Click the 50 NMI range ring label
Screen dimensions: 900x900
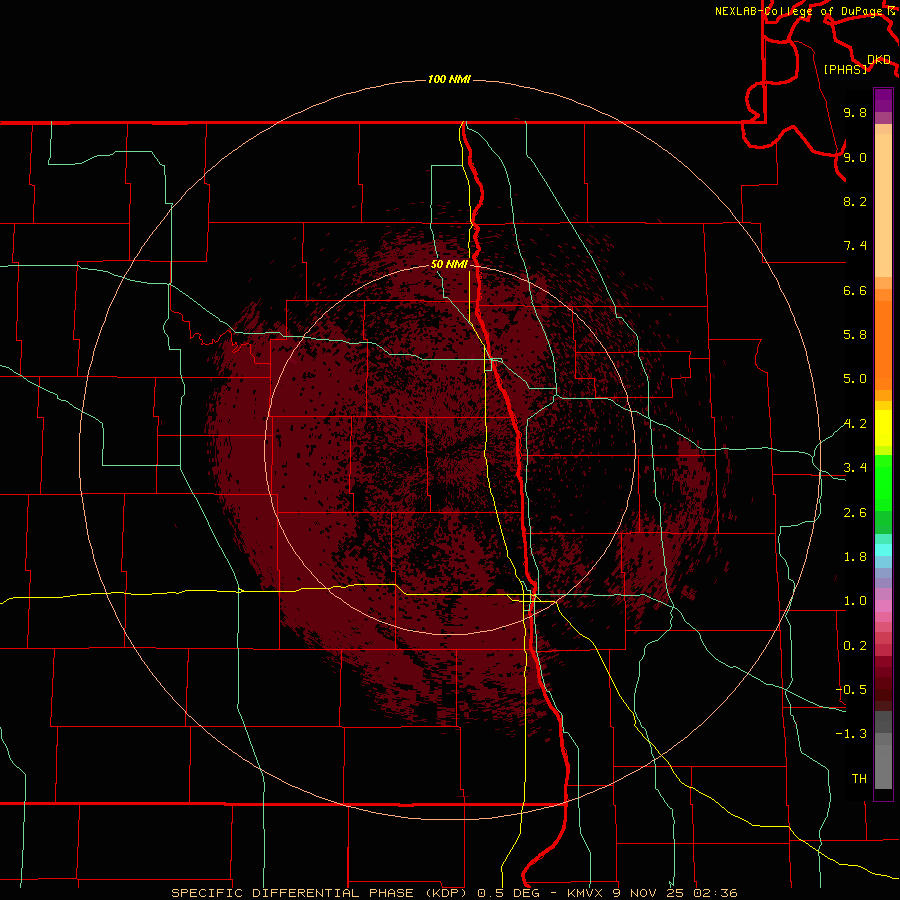449,264
